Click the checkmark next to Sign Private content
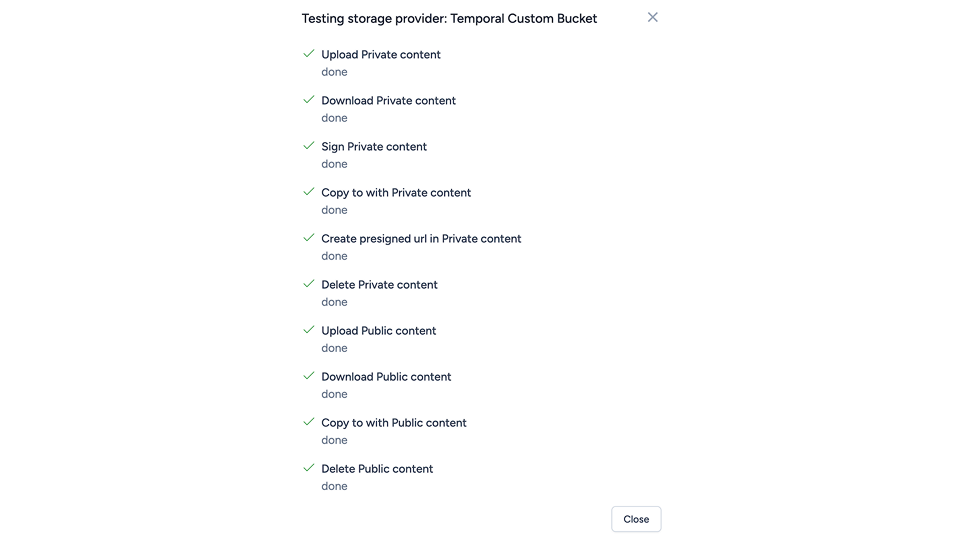Screen dimensions: 960x540 click(x=309, y=146)
